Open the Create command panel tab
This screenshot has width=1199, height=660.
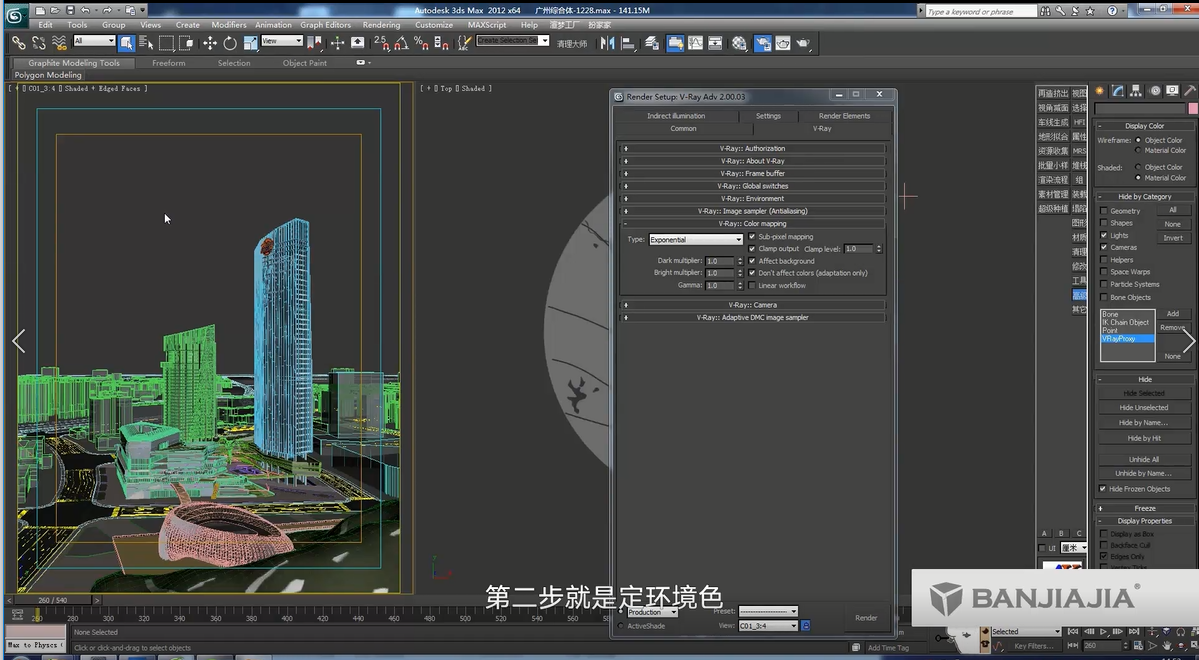[1100, 91]
